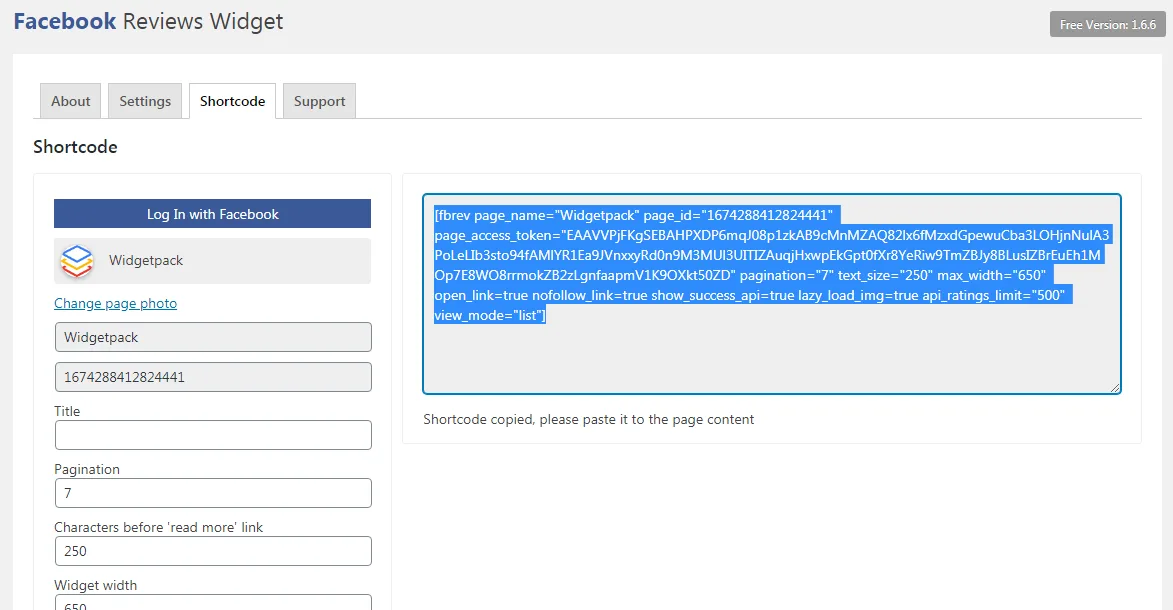The width and height of the screenshot is (1173, 610).
Task: Click the page name field containing Widgetpack
Action: tap(213, 337)
